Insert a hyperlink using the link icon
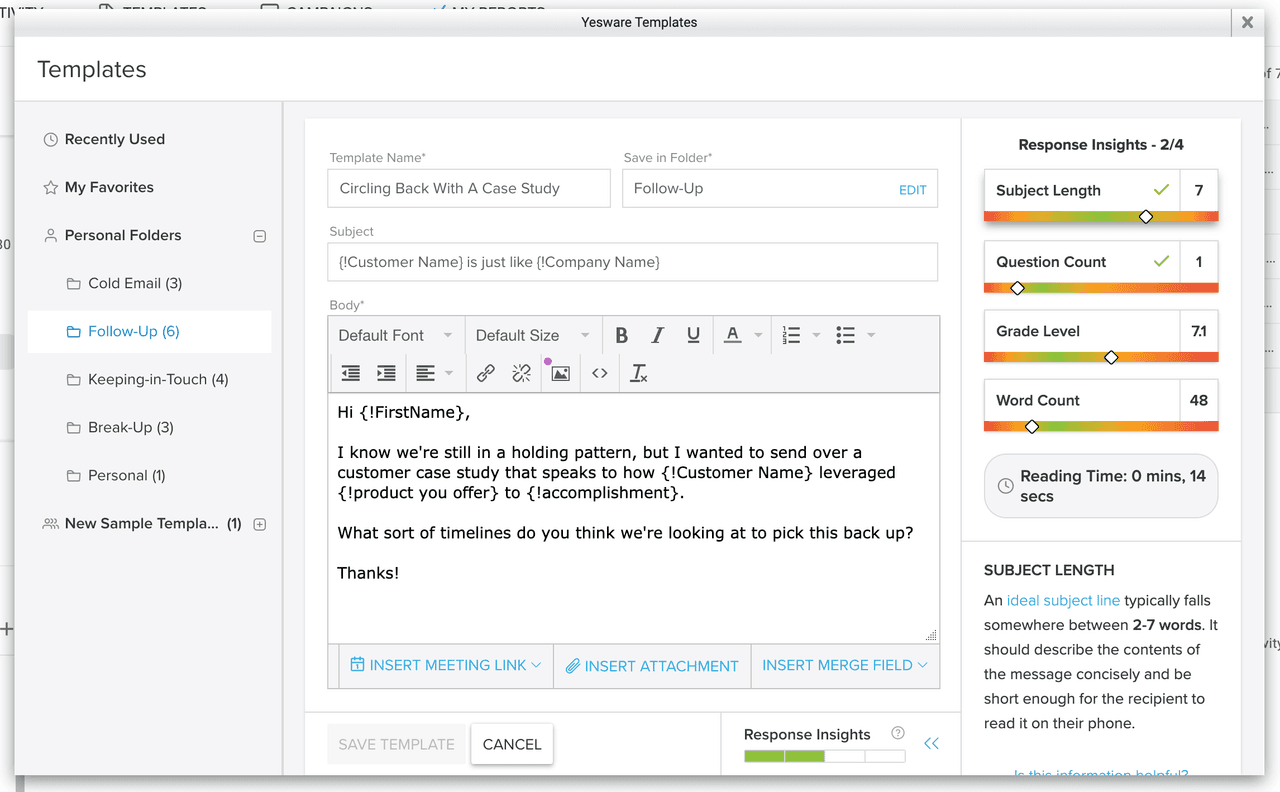 [x=486, y=373]
